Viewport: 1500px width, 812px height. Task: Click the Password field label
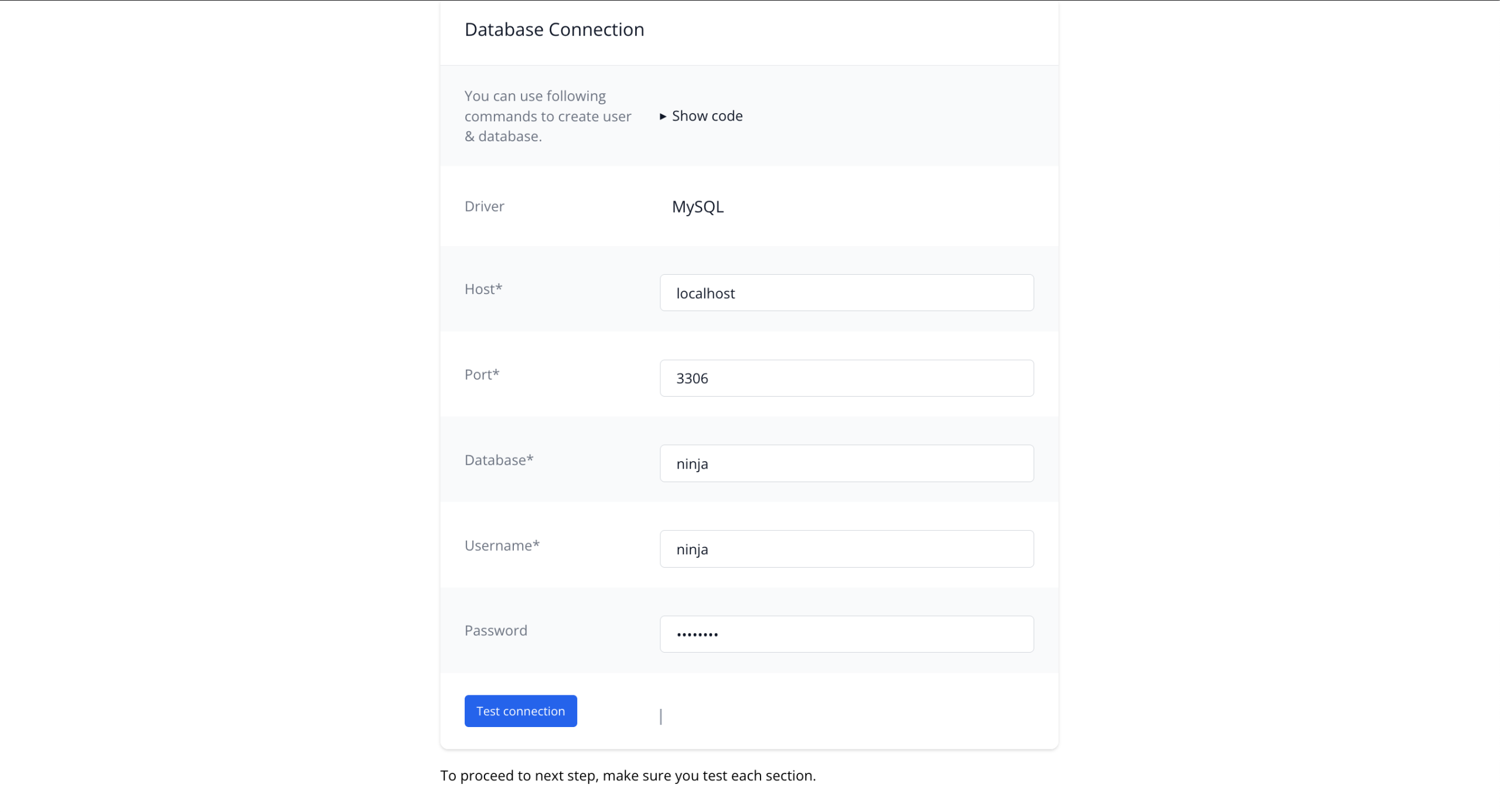pyautogui.click(x=496, y=630)
